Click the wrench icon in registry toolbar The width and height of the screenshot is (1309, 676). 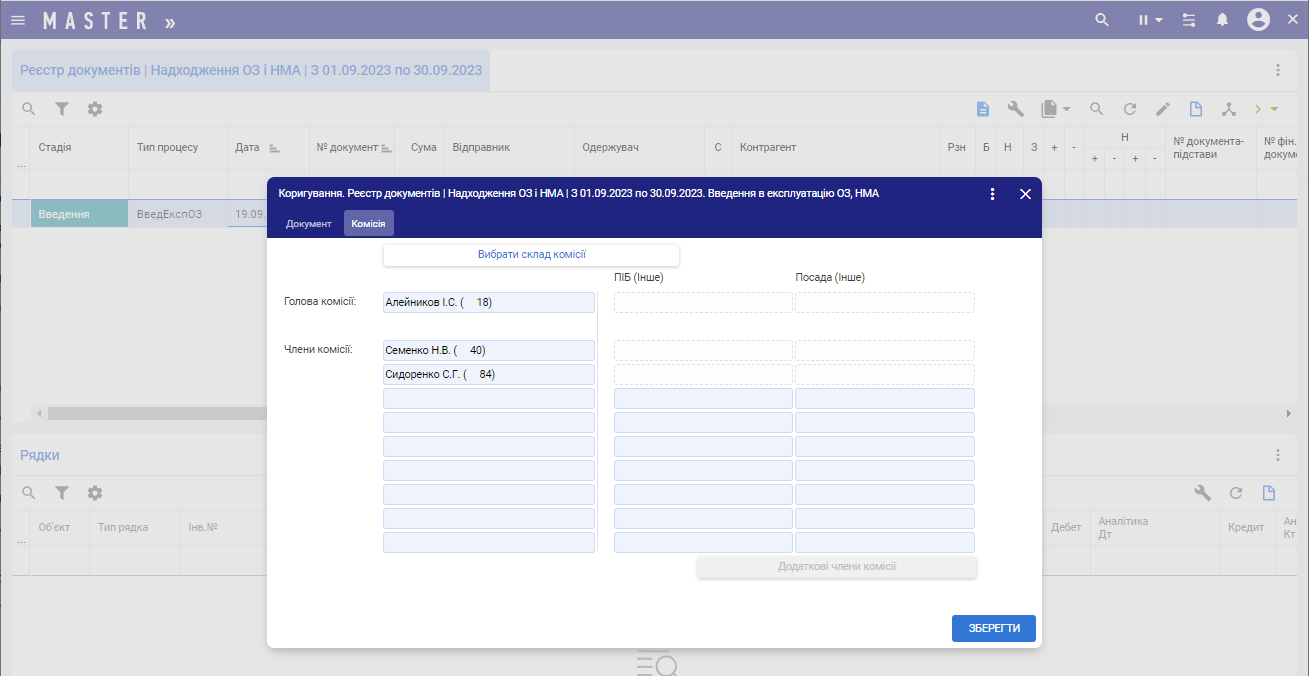coord(1015,109)
